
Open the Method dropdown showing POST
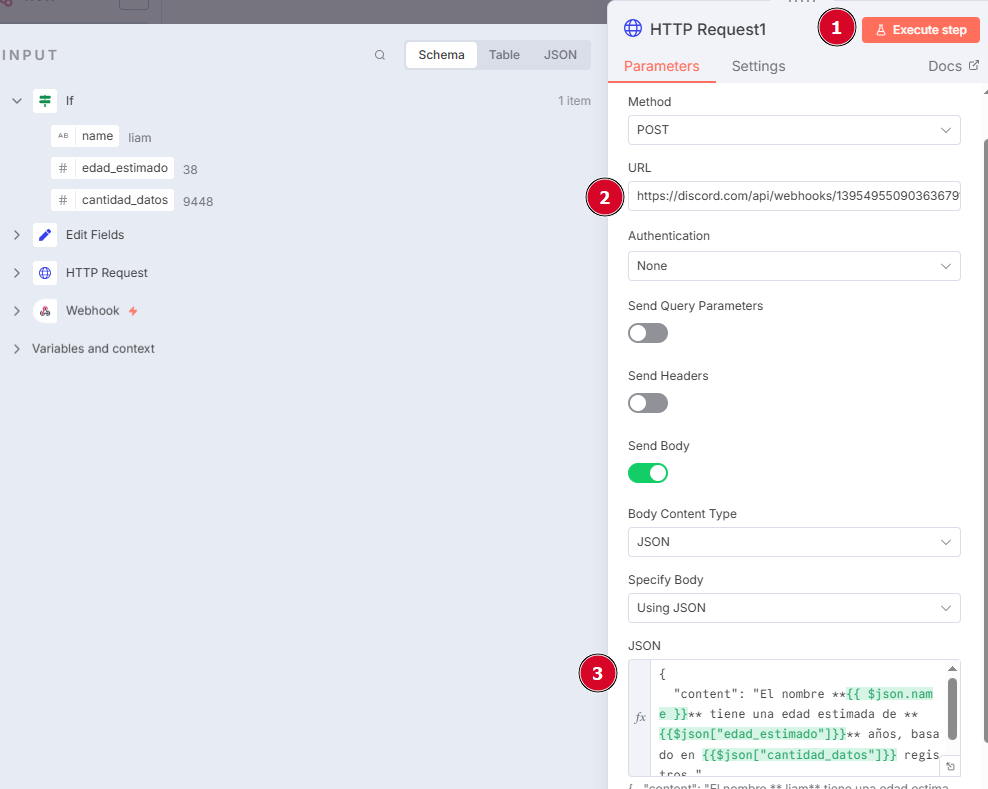point(794,130)
